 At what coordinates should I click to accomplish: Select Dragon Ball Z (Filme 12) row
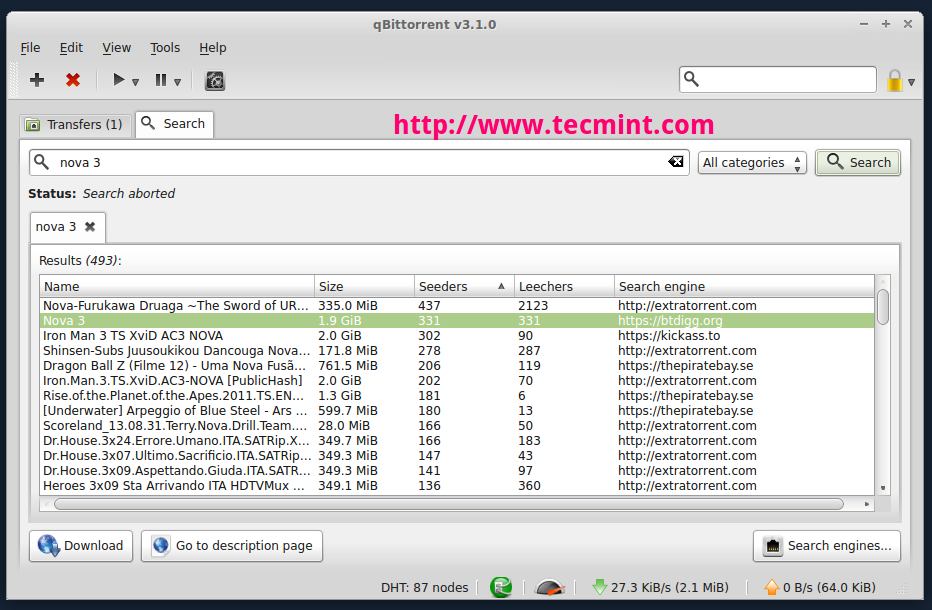(456, 366)
